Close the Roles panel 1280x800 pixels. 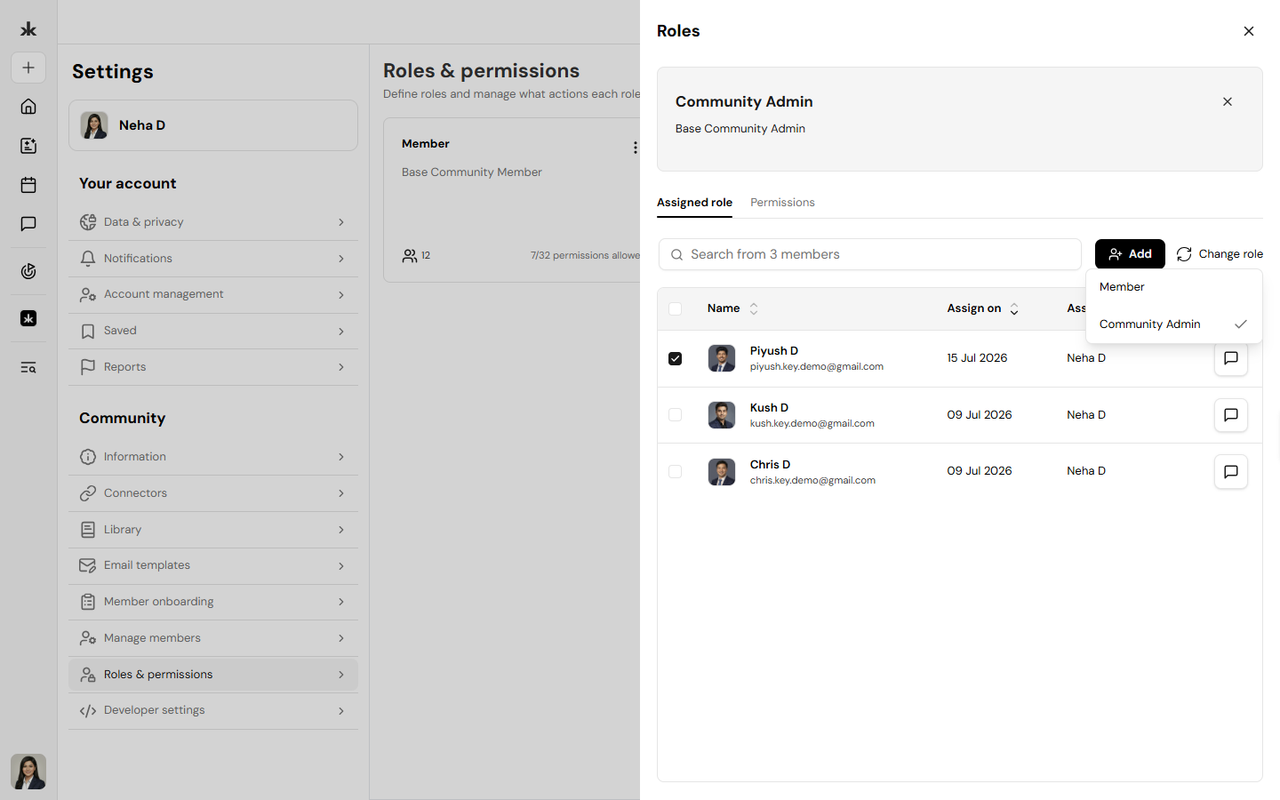[1249, 31]
